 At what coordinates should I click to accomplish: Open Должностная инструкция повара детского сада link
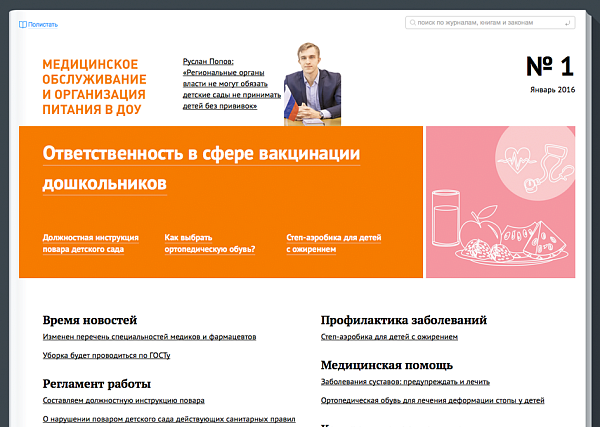[x=91, y=243]
